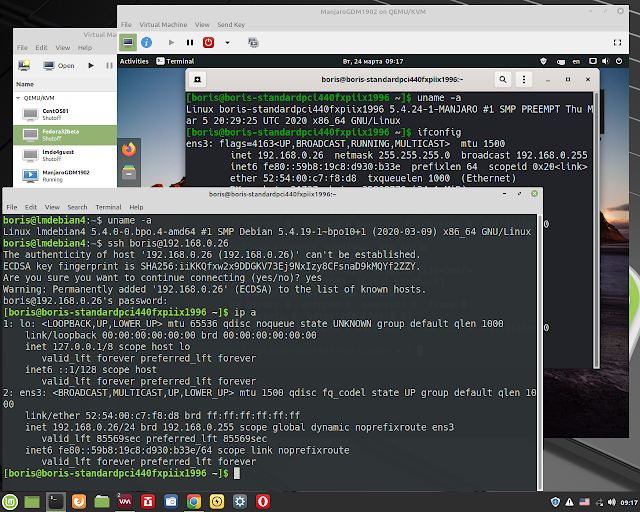Open Virtual Machine menu in viewer
Image resolution: width=640 pixels, height=512 pixels.
coord(163,24)
